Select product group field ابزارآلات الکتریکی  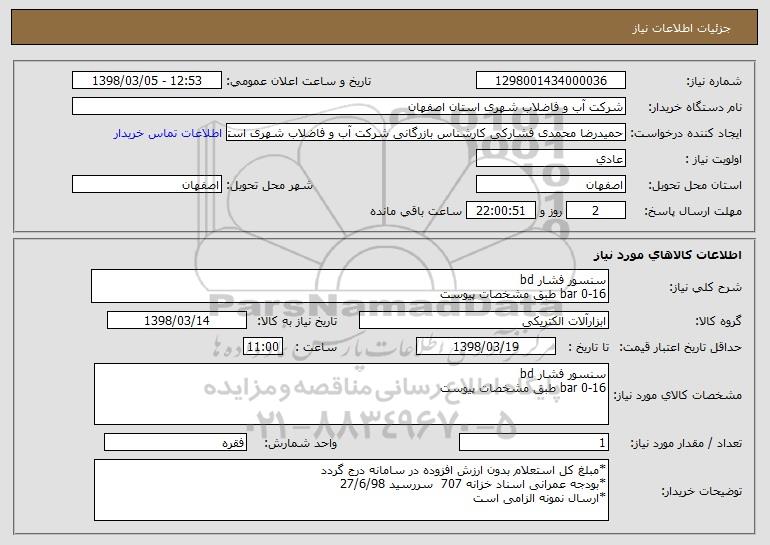tap(484, 320)
